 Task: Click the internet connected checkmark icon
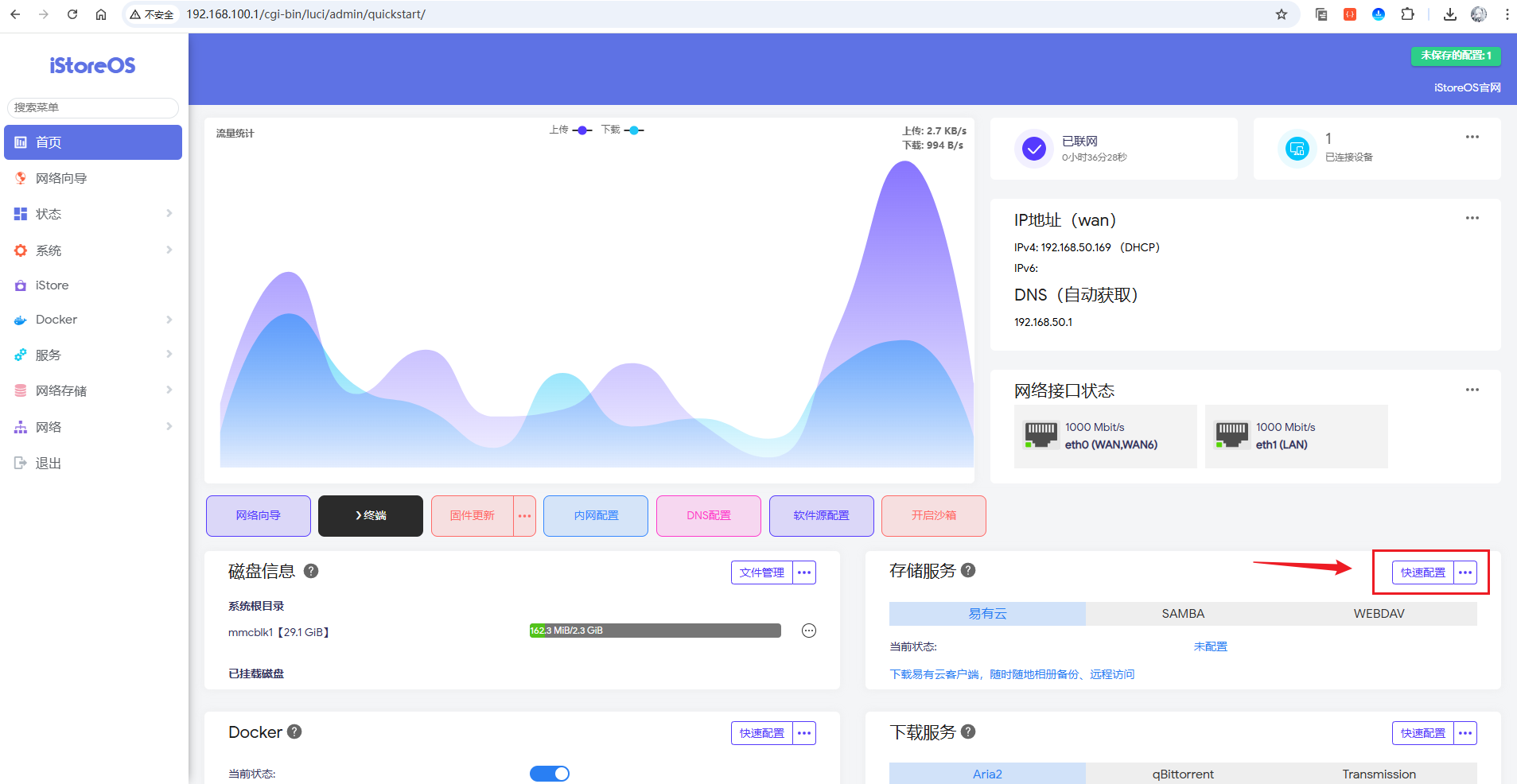(x=1034, y=148)
